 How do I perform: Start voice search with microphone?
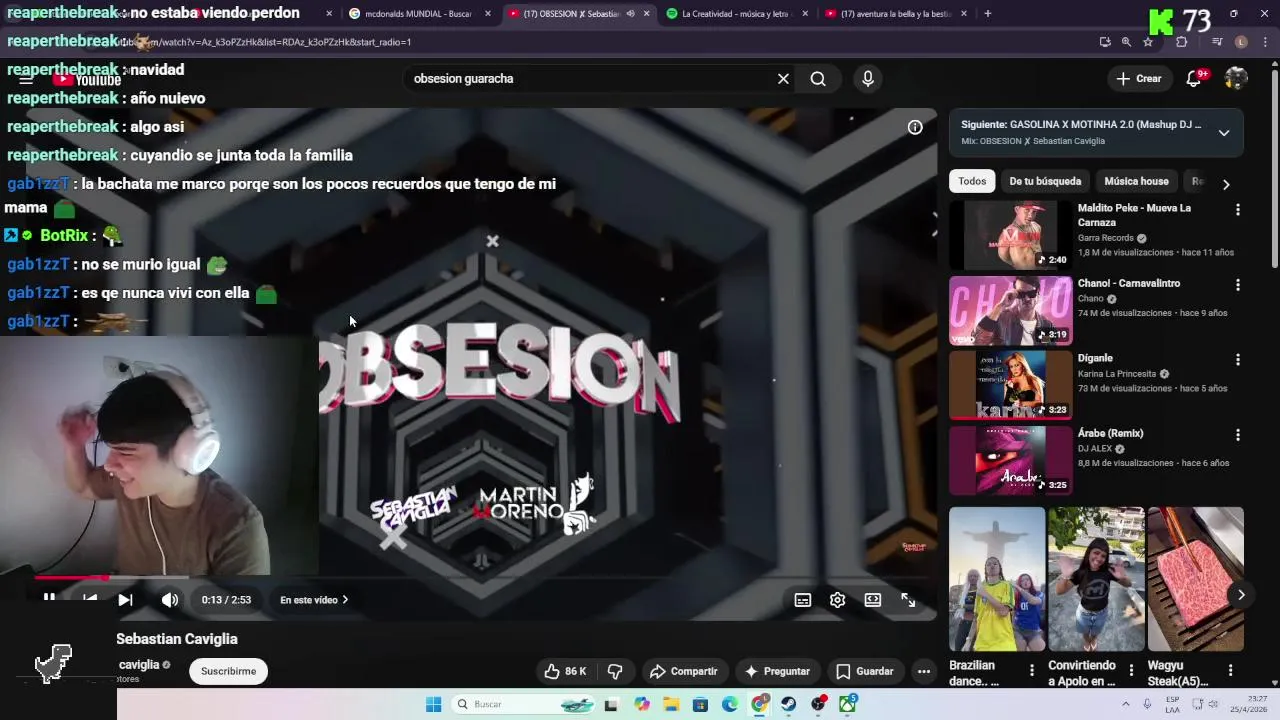868,79
